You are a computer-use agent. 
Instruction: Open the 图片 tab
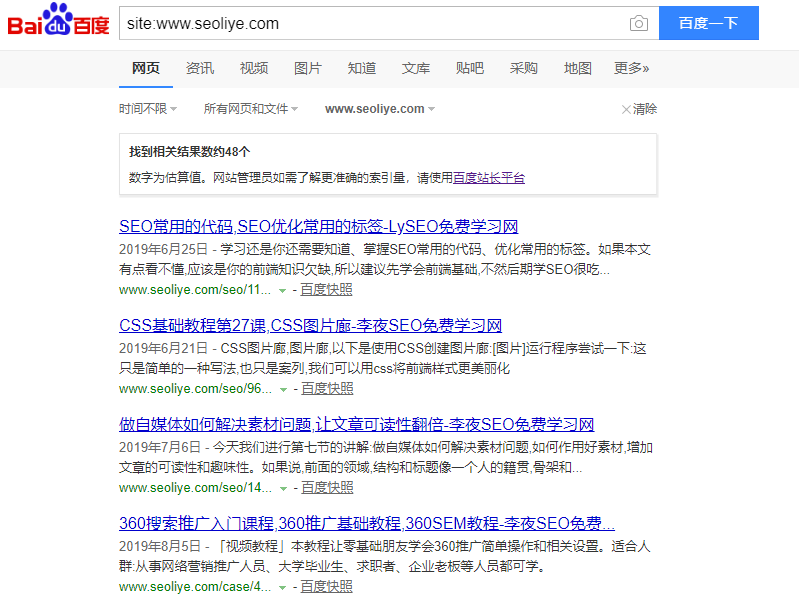click(x=308, y=68)
